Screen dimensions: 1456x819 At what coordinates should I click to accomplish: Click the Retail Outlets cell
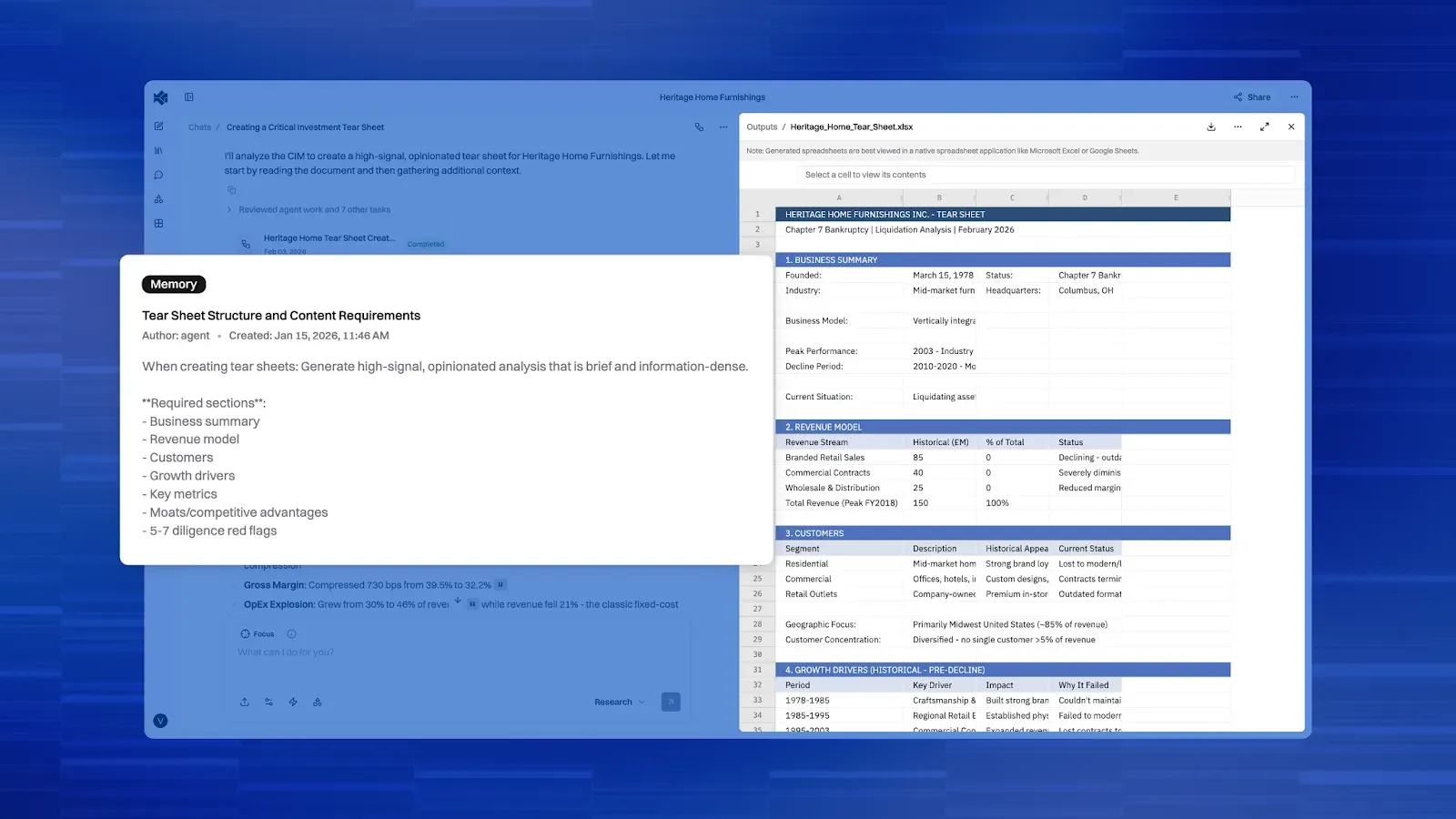pyautogui.click(x=839, y=594)
